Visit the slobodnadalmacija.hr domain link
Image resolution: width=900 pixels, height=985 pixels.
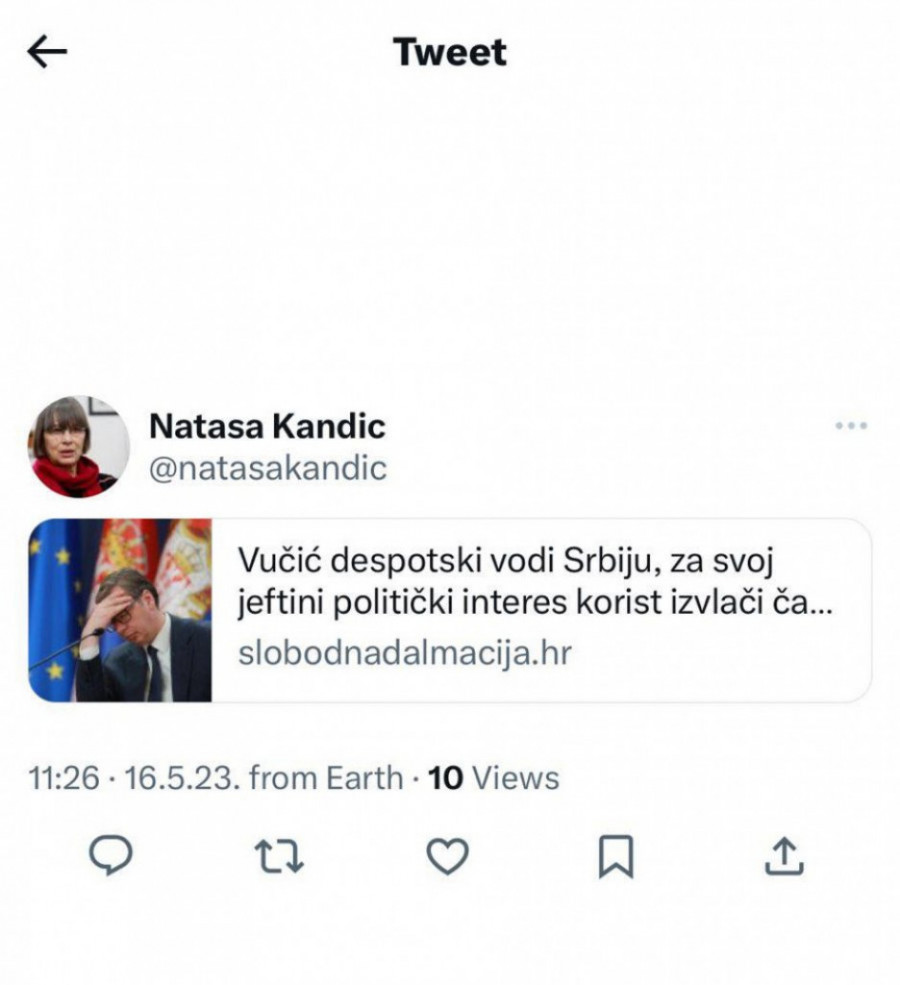(x=404, y=653)
